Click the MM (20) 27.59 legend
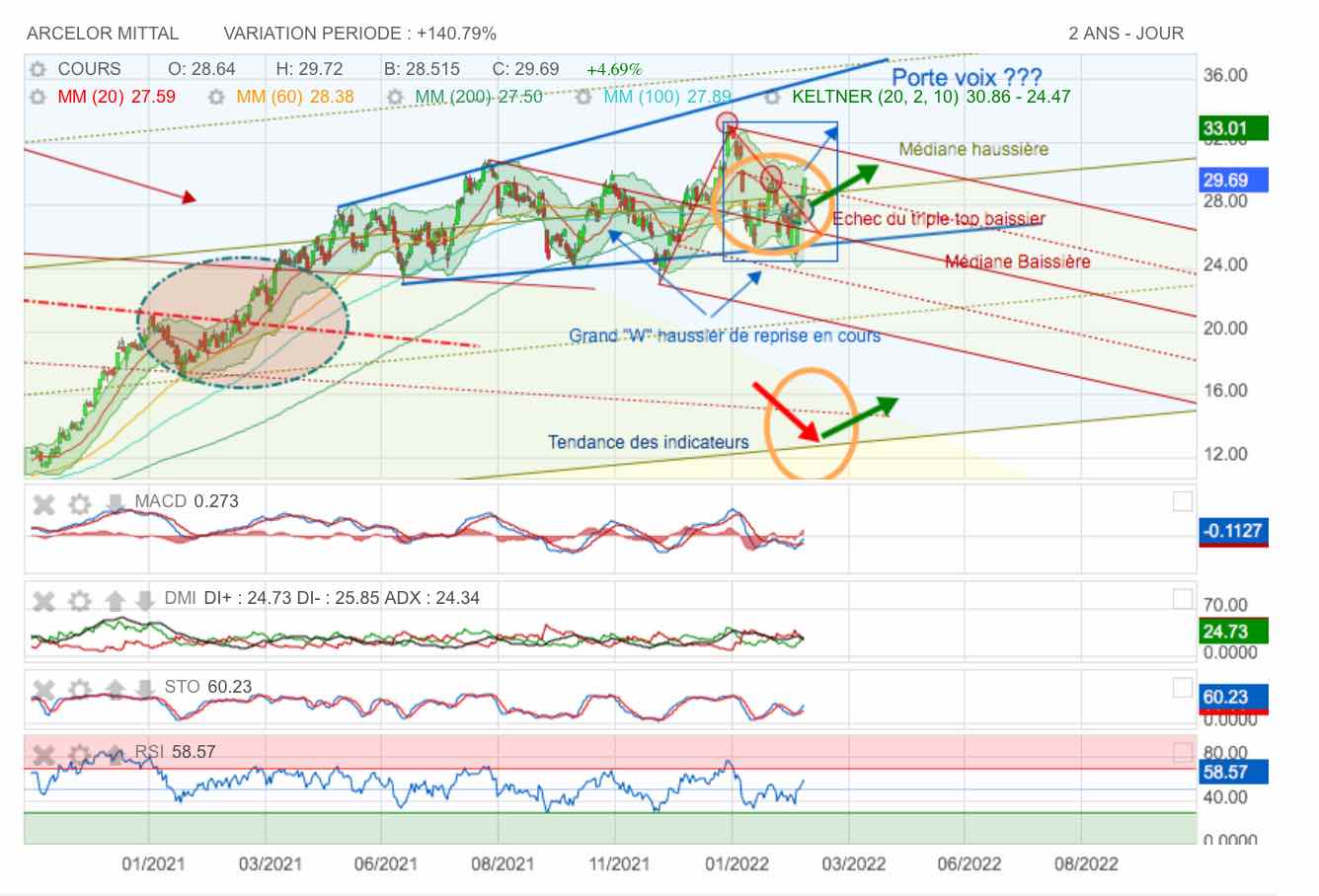Image resolution: width=1319 pixels, height=896 pixels. click(116, 97)
